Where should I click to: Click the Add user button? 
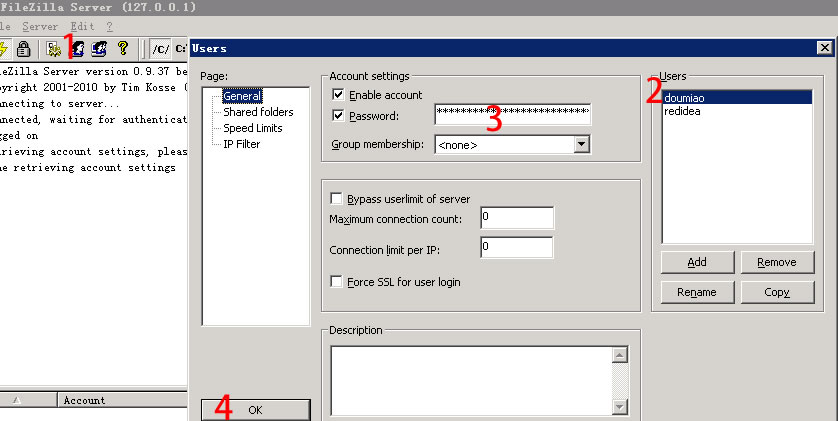pyautogui.click(x=697, y=262)
